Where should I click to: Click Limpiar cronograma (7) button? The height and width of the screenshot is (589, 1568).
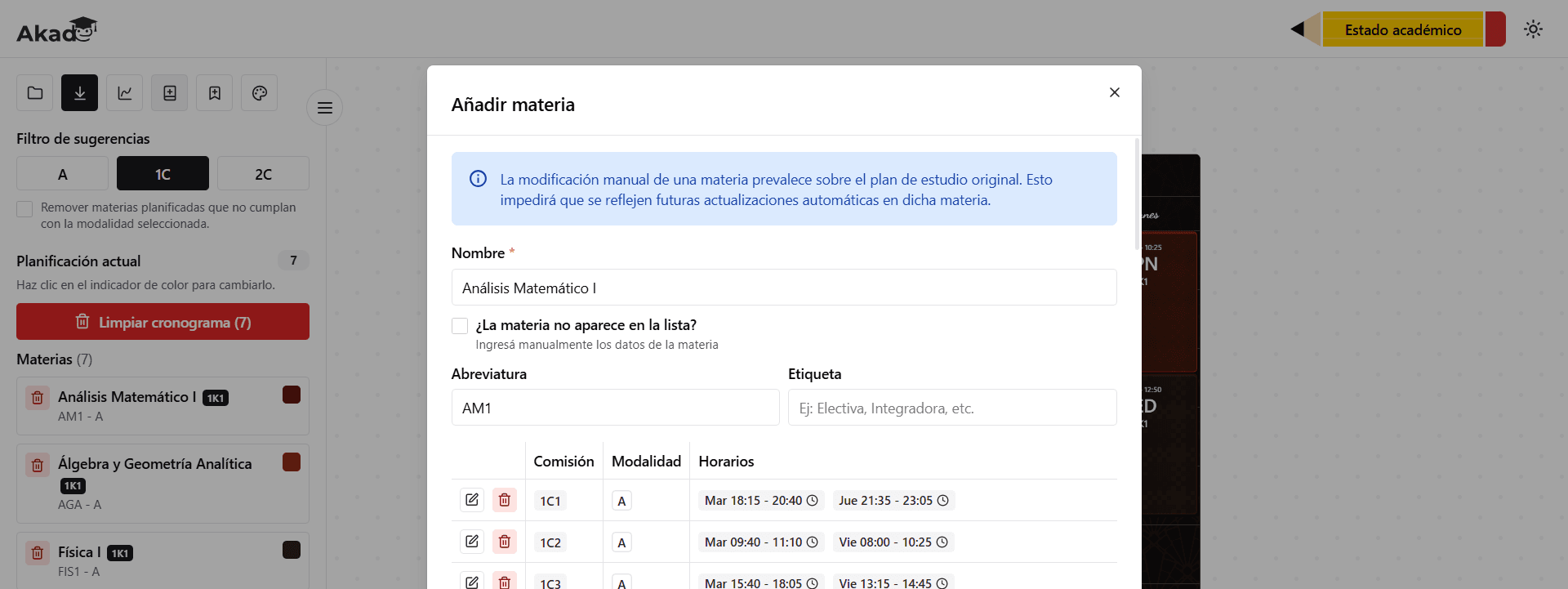click(x=163, y=322)
